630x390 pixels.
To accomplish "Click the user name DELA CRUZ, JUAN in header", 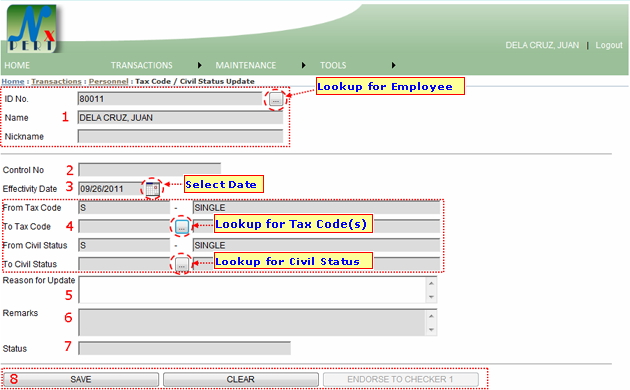I will [x=542, y=45].
